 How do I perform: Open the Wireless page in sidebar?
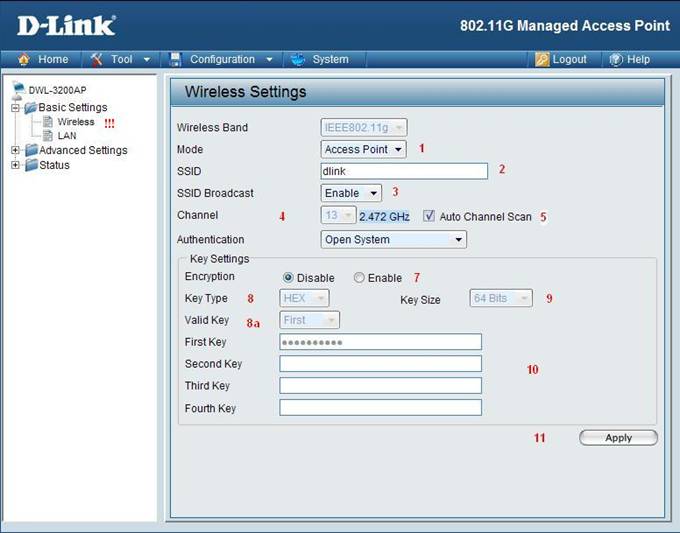point(75,122)
